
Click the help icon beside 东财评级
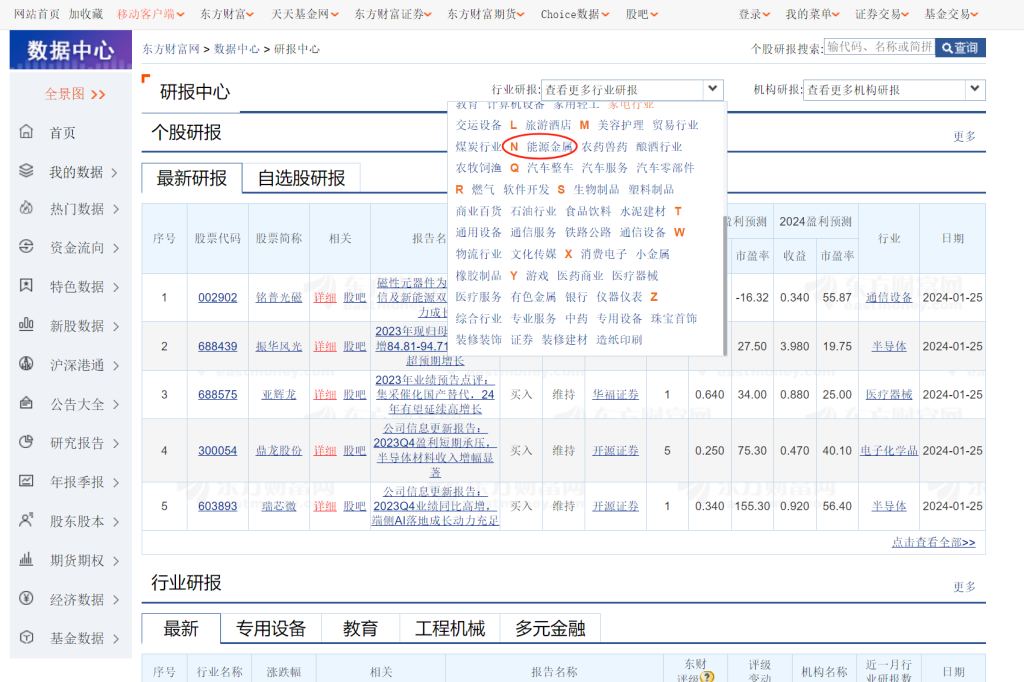(x=708, y=677)
